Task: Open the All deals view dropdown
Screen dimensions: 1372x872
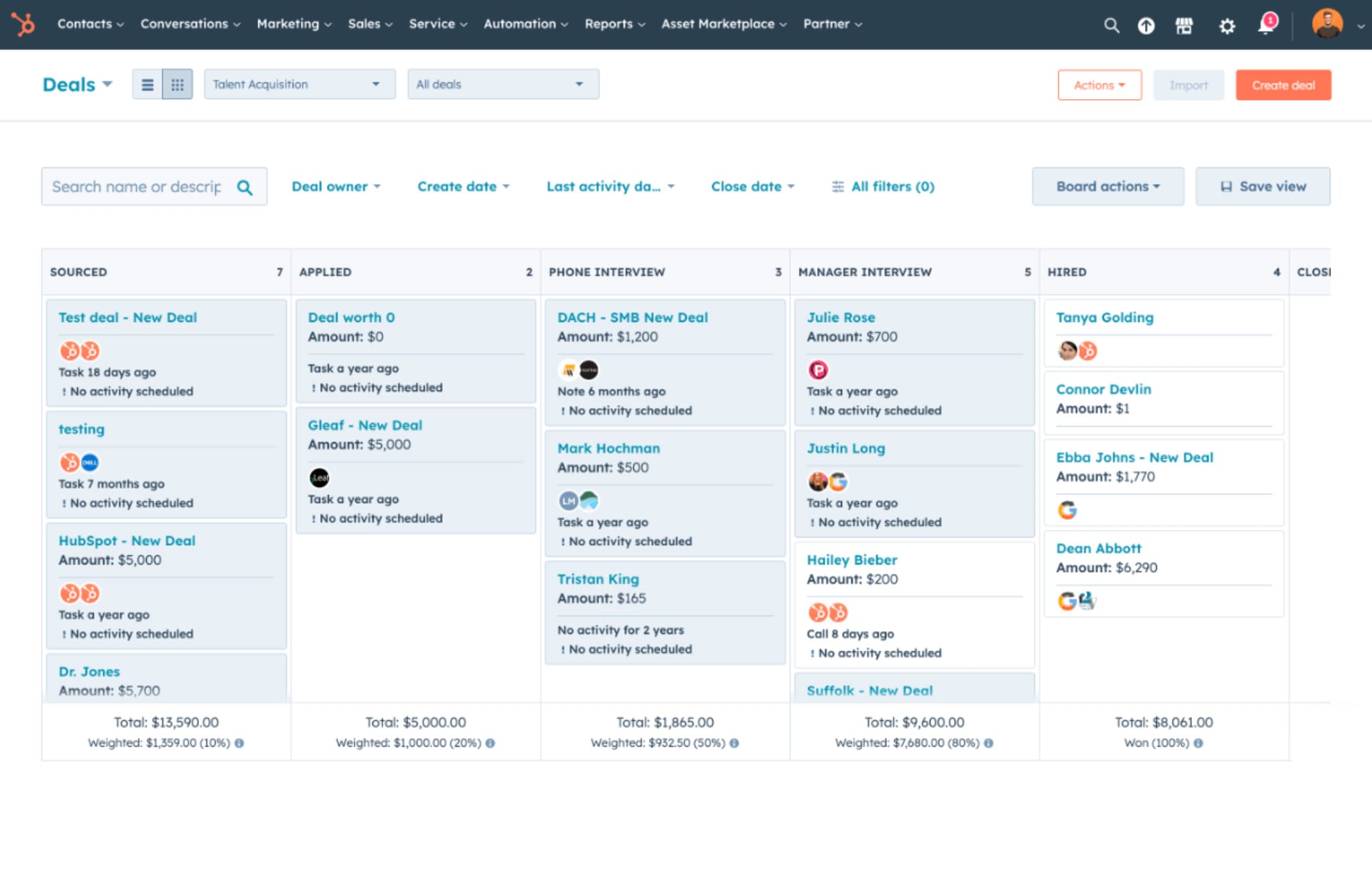Action: (x=502, y=84)
